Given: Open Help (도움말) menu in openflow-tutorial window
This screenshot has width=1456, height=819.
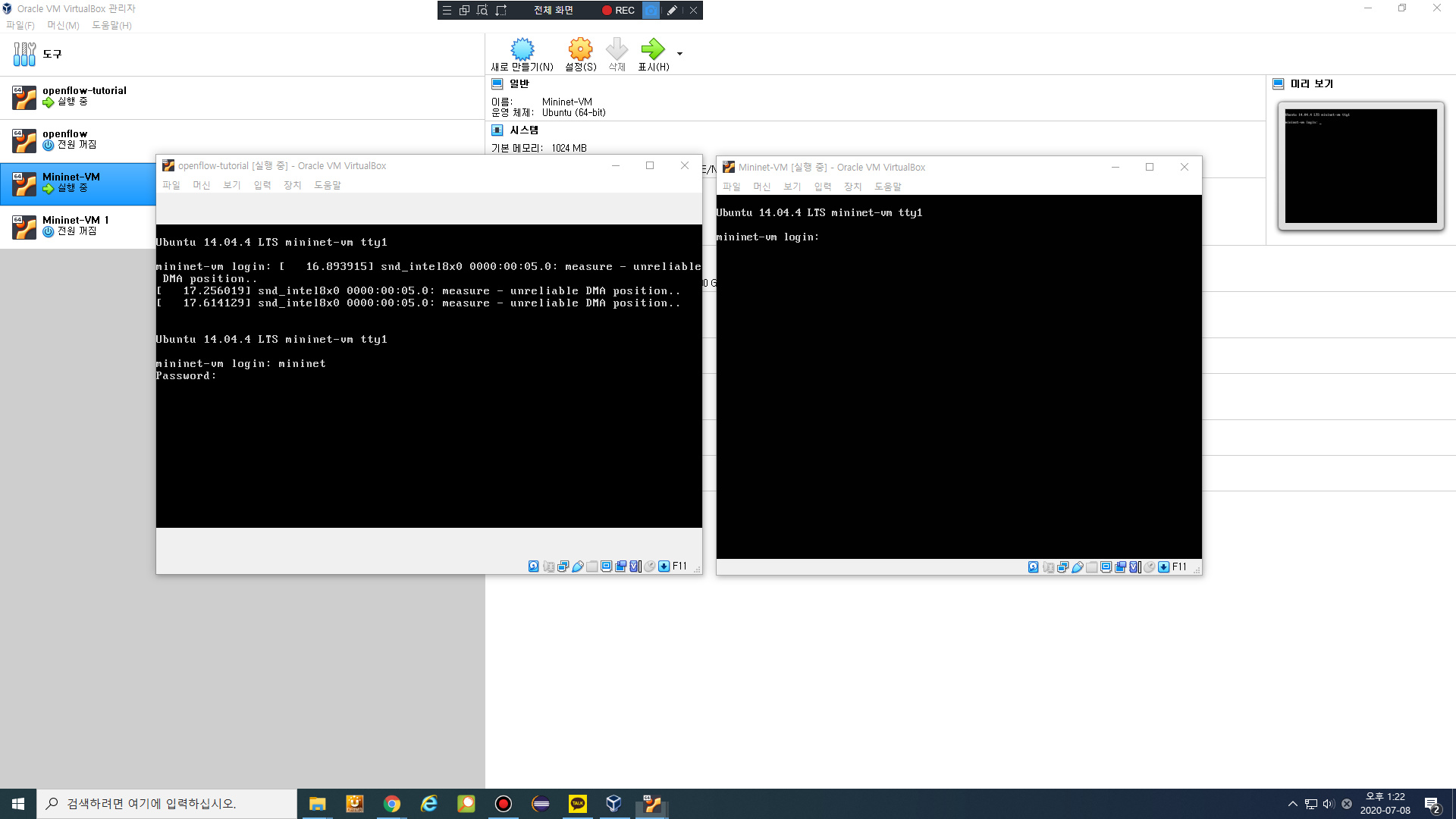Looking at the screenshot, I should pos(328,185).
